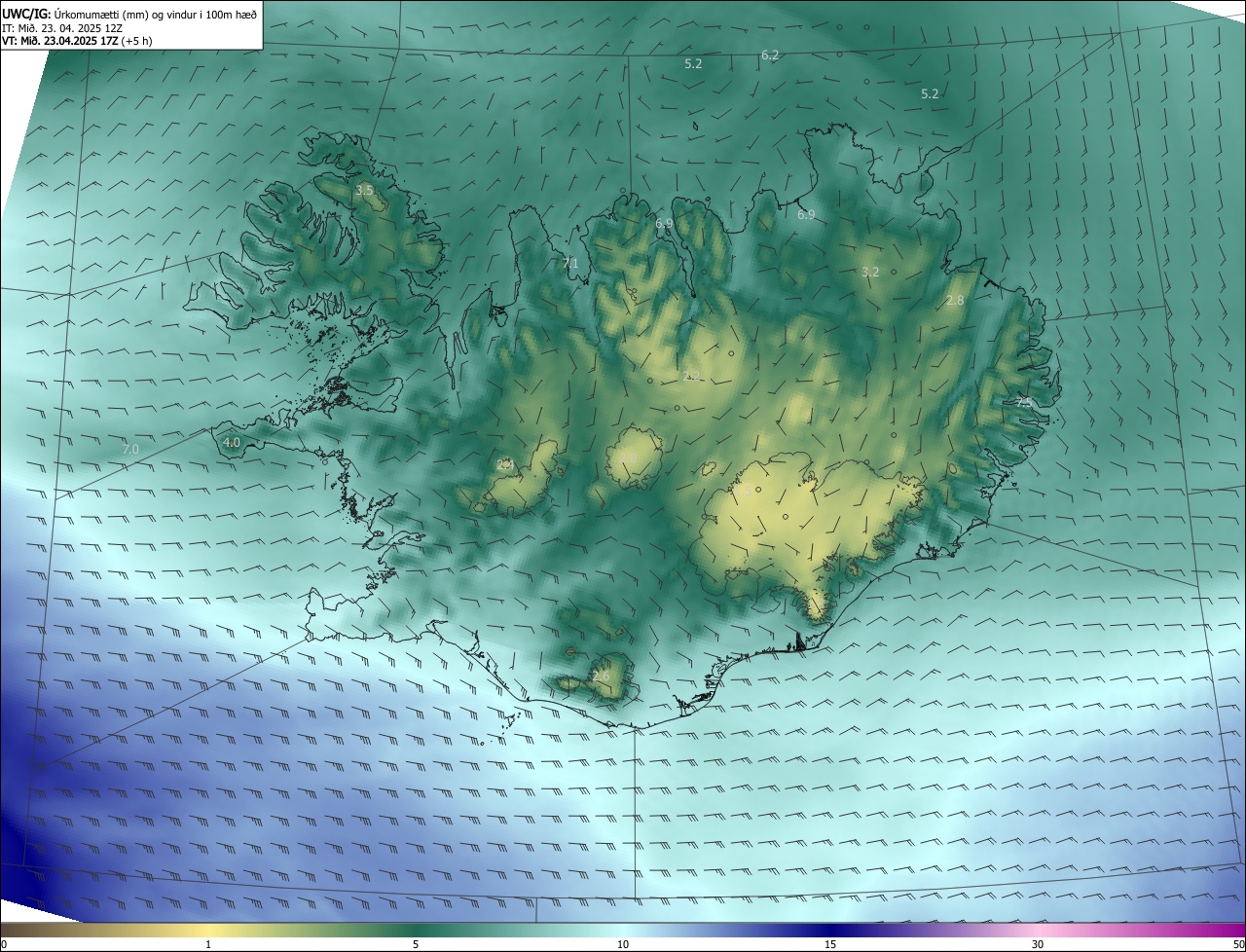Viewport: 1246px width, 952px height.
Task: Click the 2.8 value in east Iceland
Action: pyautogui.click(x=955, y=301)
